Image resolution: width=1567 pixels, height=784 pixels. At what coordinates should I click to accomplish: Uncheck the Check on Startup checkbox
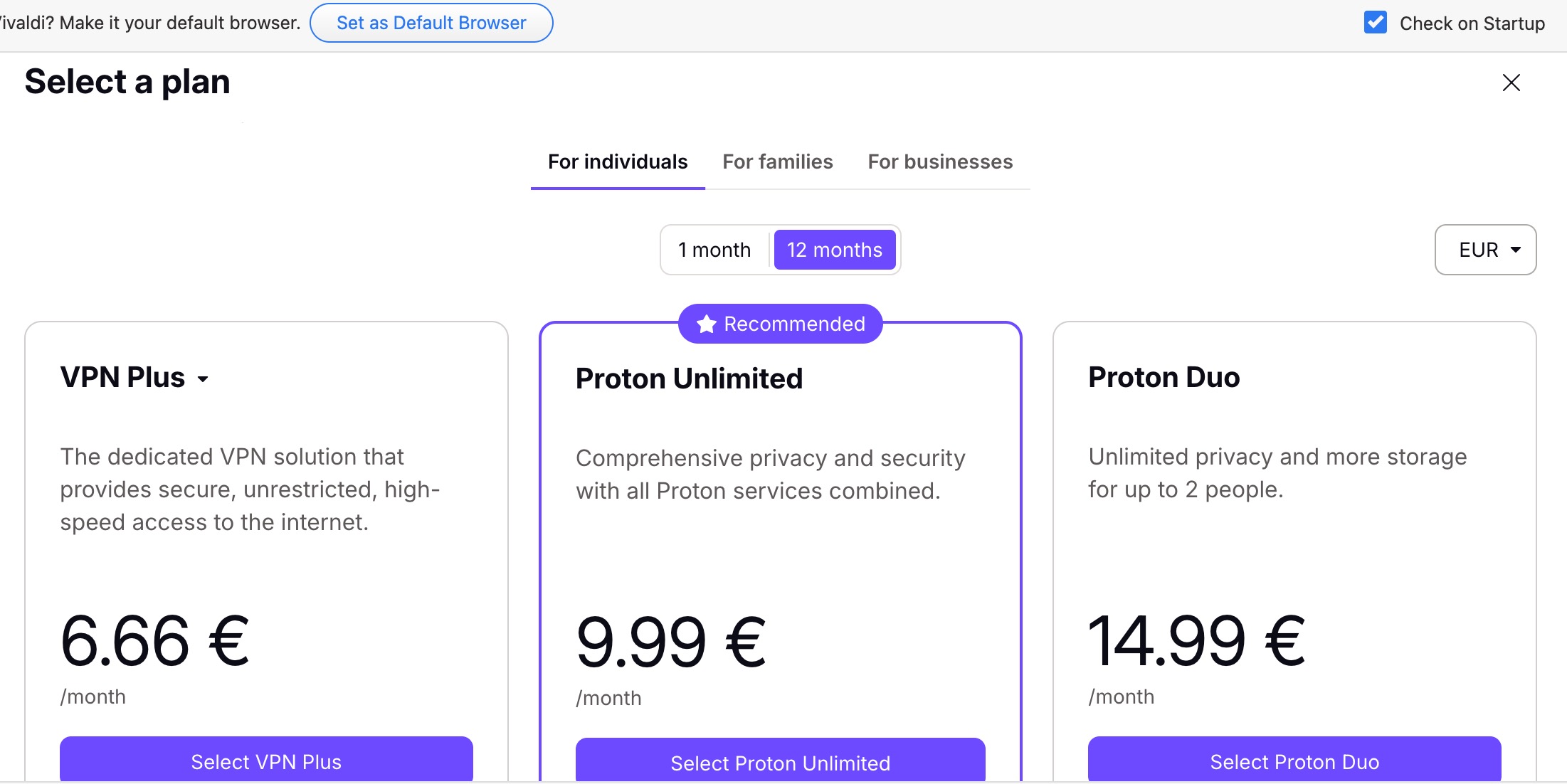click(x=1375, y=23)
